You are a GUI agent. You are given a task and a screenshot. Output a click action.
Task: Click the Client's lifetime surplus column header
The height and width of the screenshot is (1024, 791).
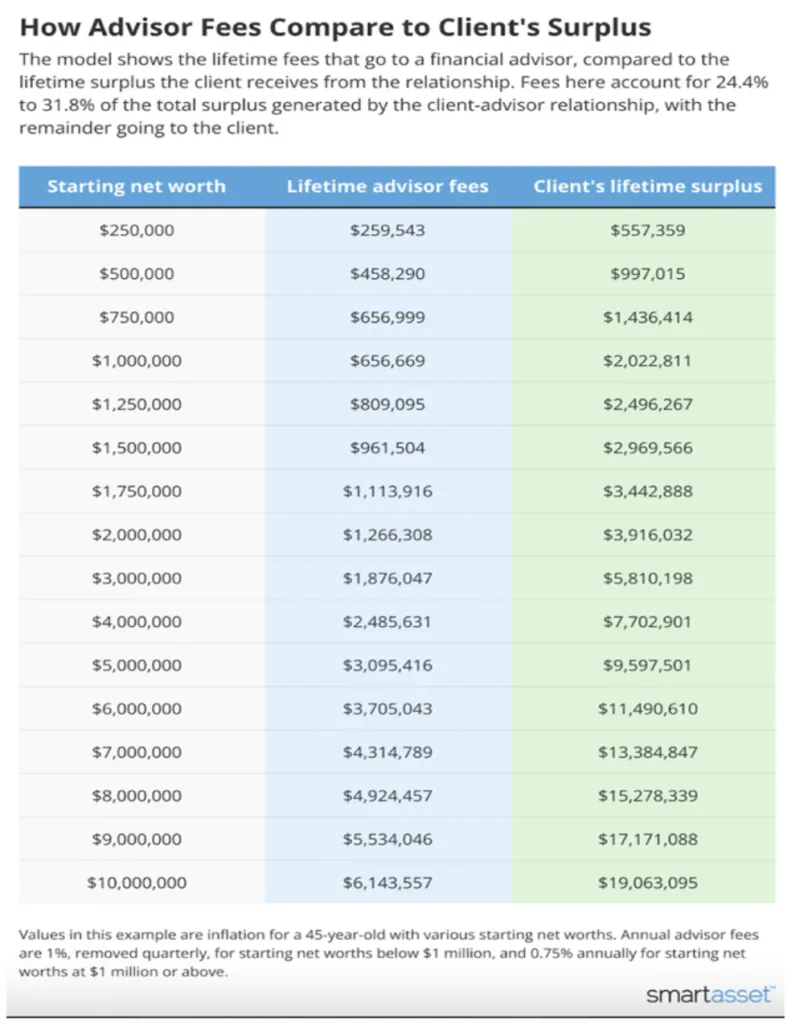tap(647, 186)
